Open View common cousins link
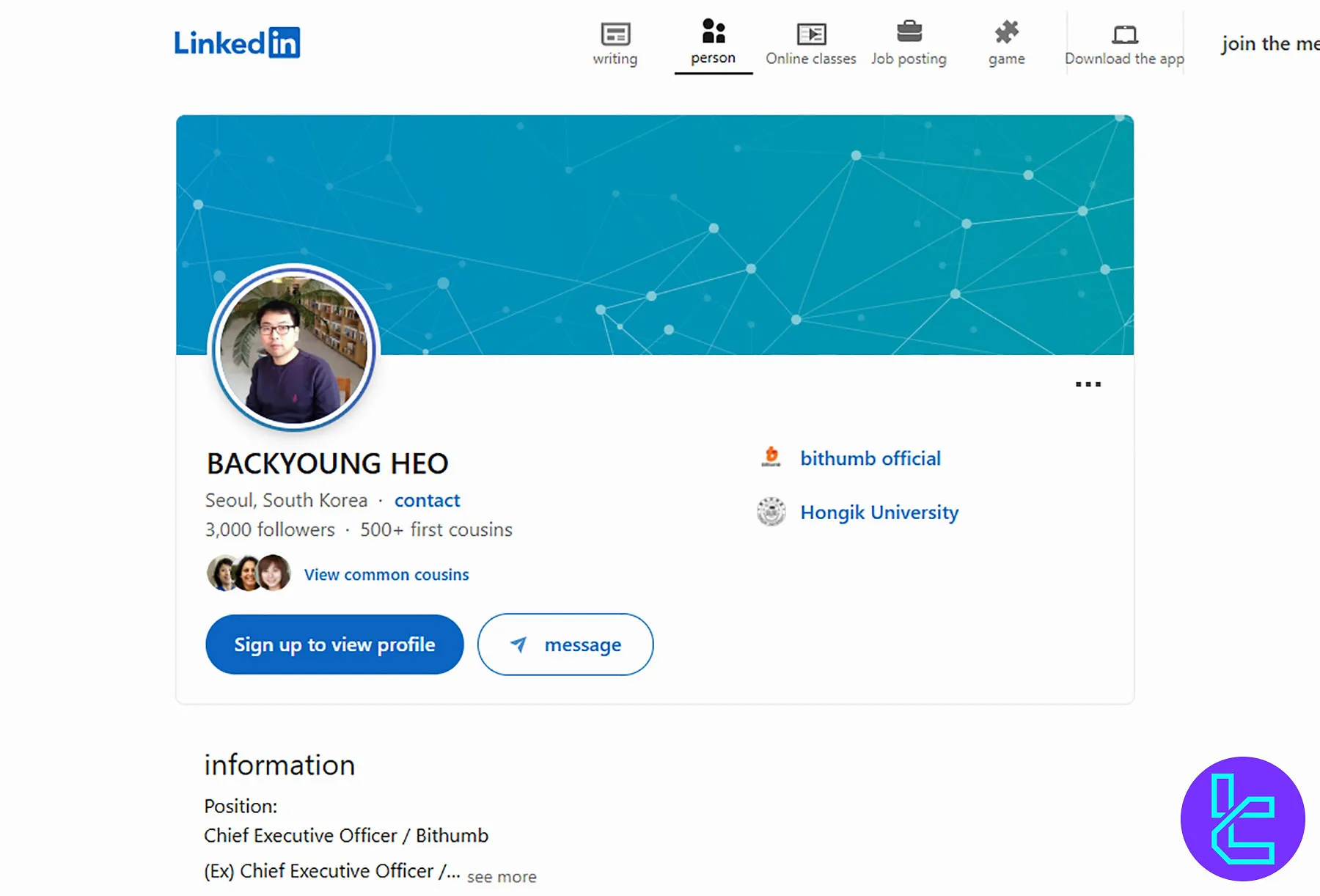 [x=386, y=575]
